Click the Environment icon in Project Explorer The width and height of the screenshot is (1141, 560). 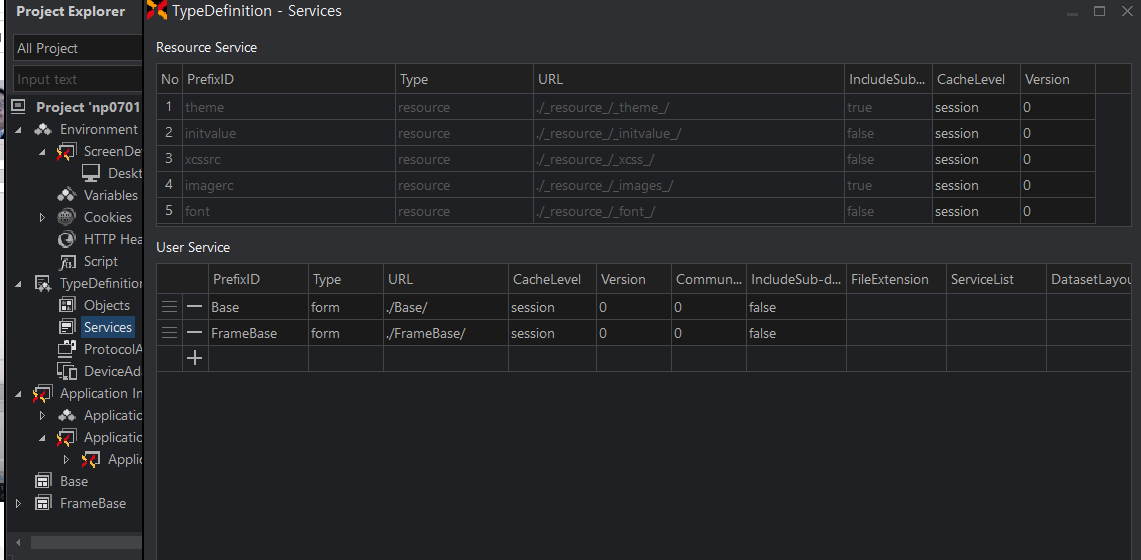(x=43, y=129)
